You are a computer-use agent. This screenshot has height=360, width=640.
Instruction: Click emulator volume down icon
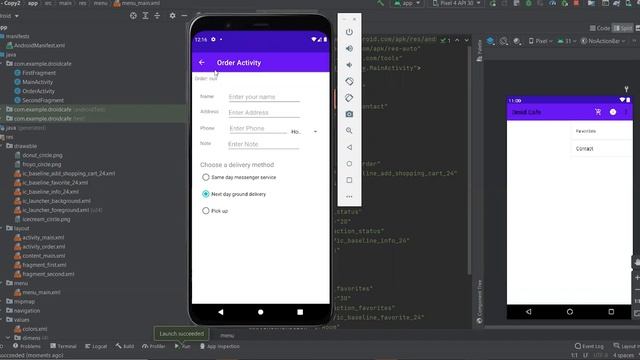pos(349,65)
